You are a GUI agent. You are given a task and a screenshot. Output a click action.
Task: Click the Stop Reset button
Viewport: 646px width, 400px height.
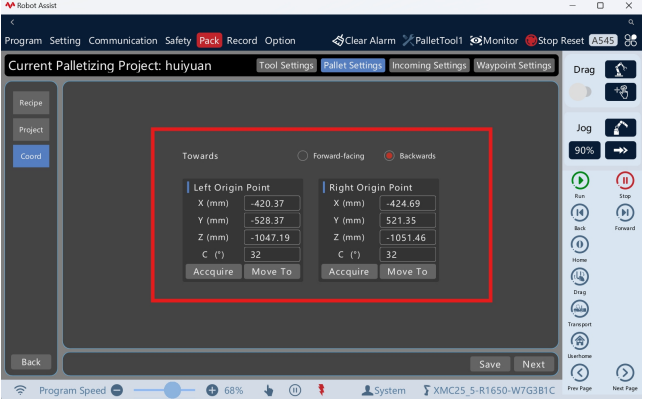555,40
